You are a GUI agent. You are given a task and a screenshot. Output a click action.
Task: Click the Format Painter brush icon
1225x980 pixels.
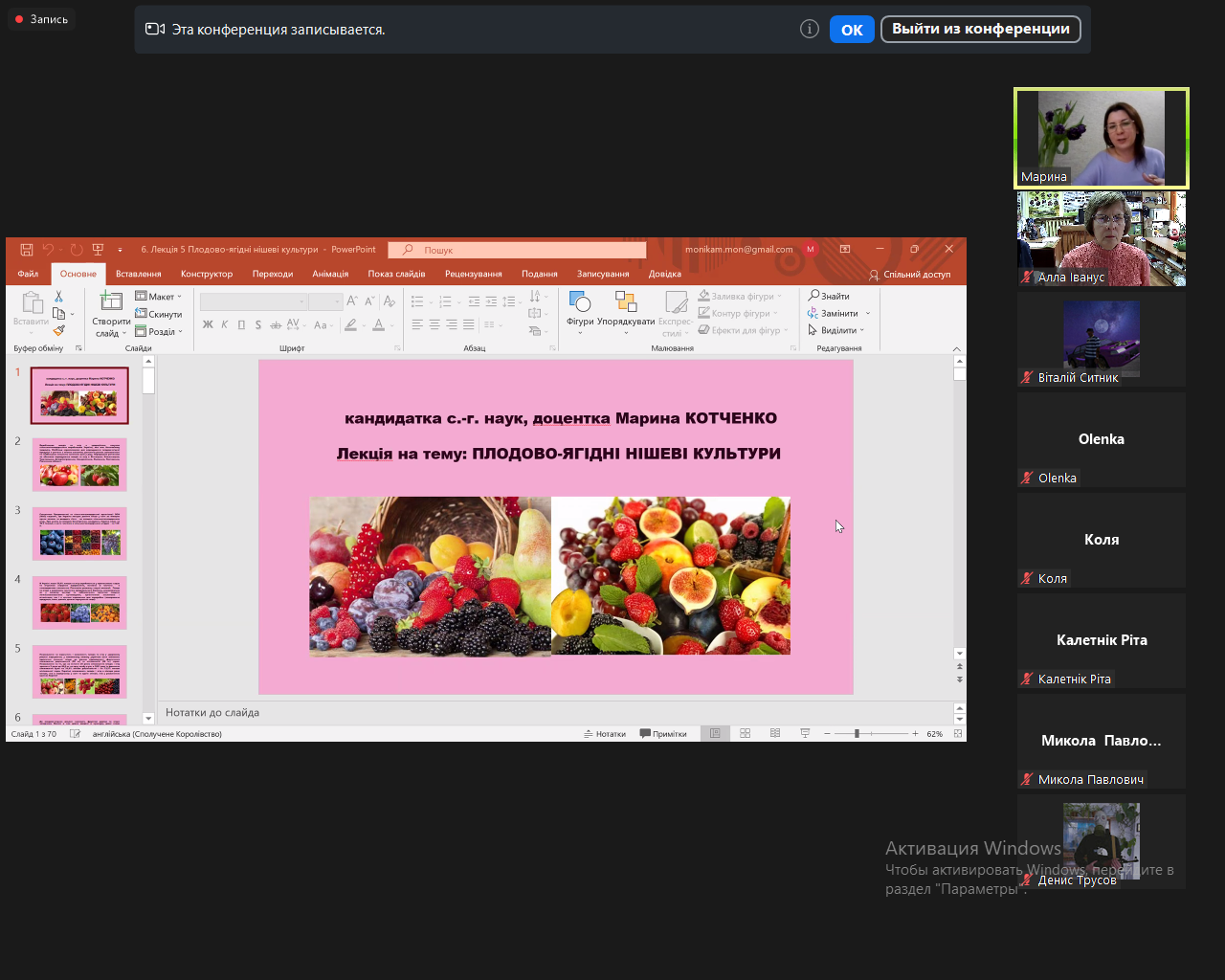click(x=59, y=331)
